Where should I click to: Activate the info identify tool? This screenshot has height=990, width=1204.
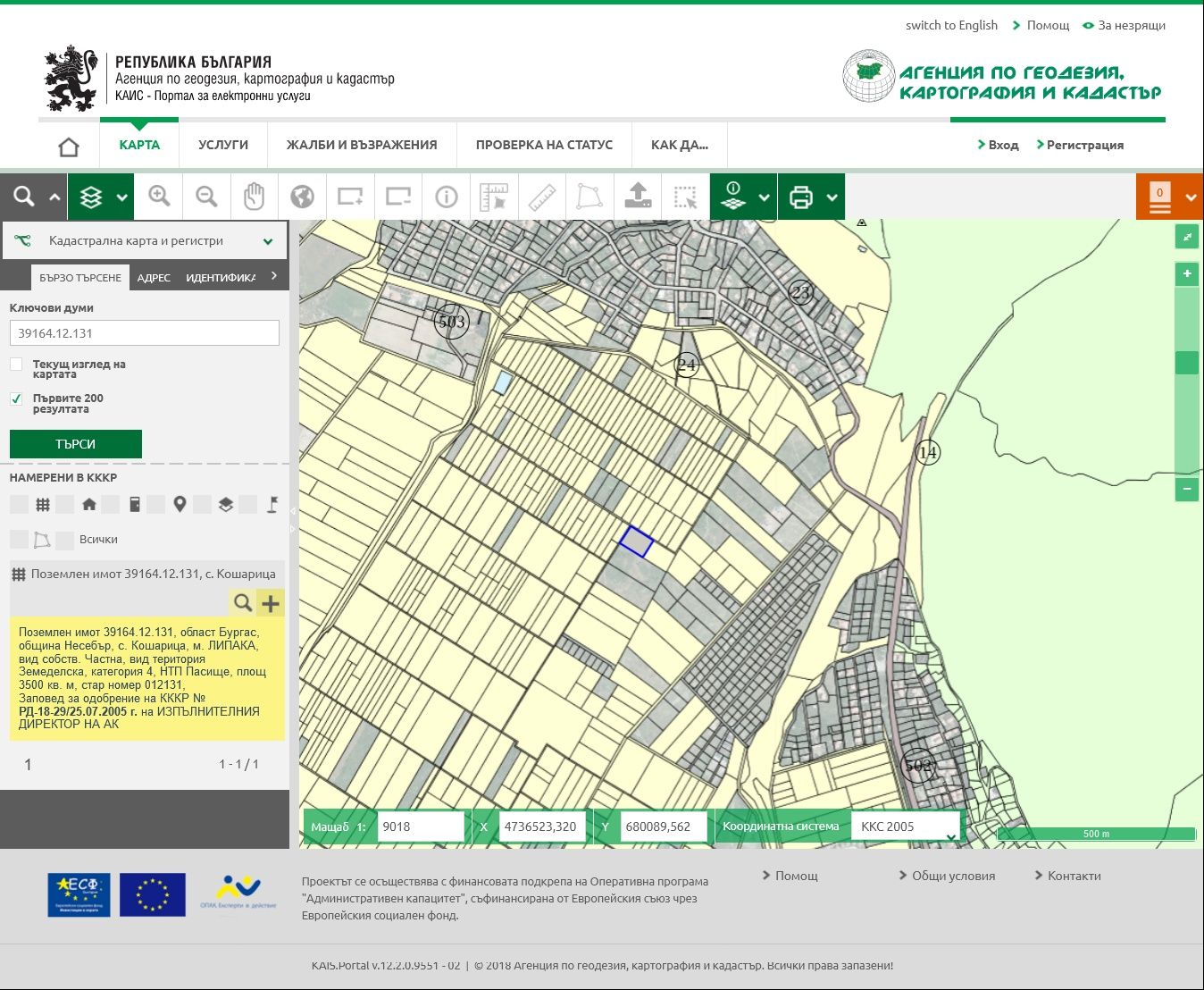[x=446, y=197]
